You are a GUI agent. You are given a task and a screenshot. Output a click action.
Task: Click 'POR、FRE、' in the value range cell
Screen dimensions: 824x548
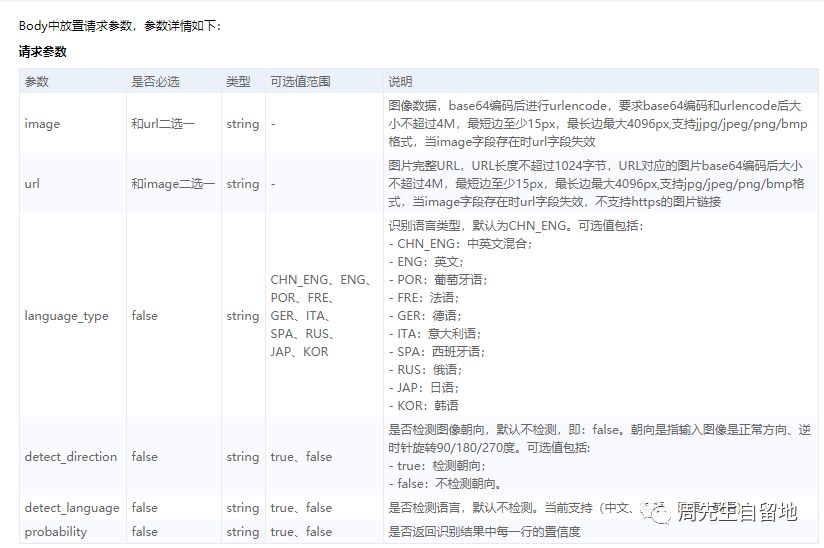(x=302, y=298)
